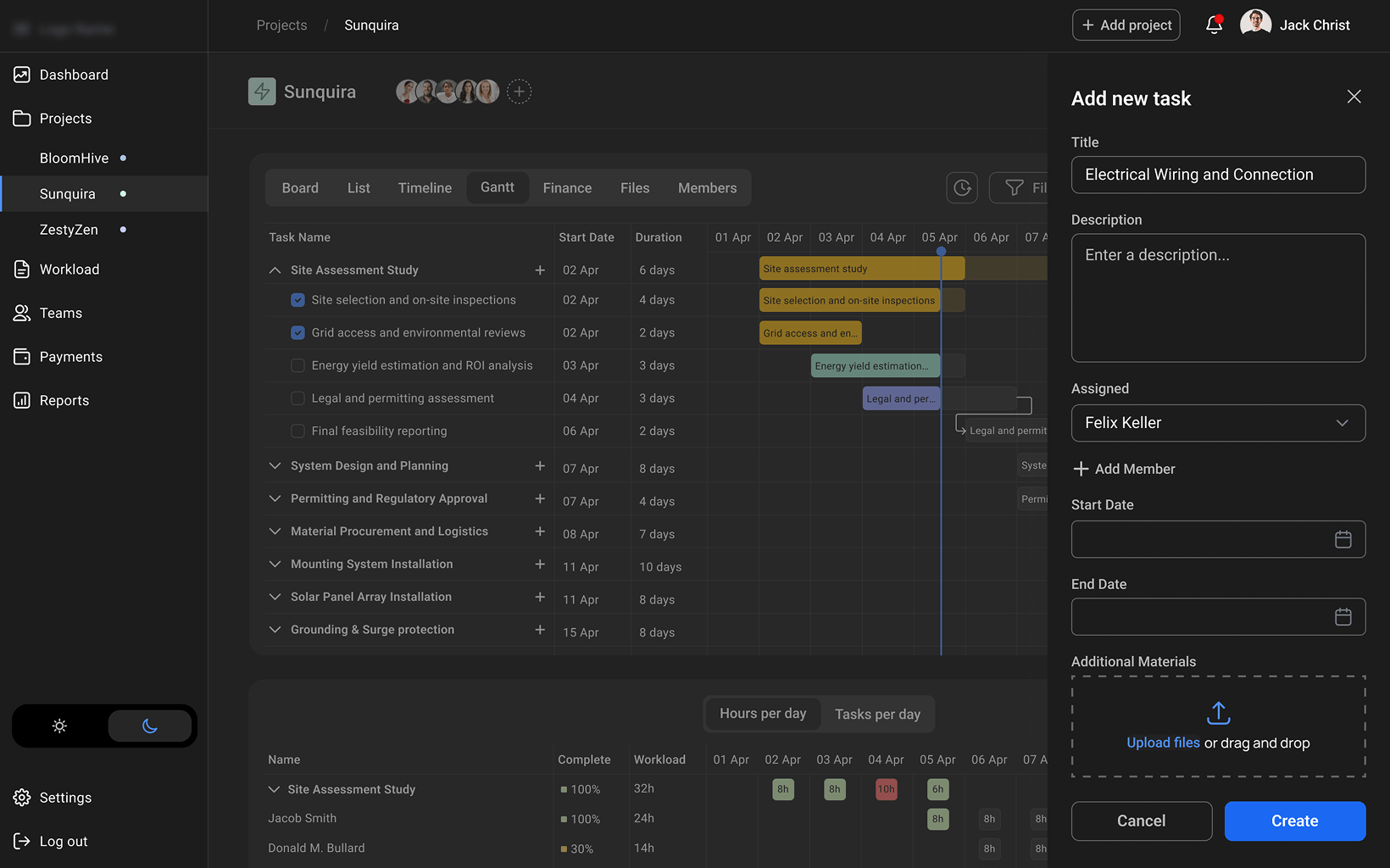Click the Cancel button

coord(1141,821)
